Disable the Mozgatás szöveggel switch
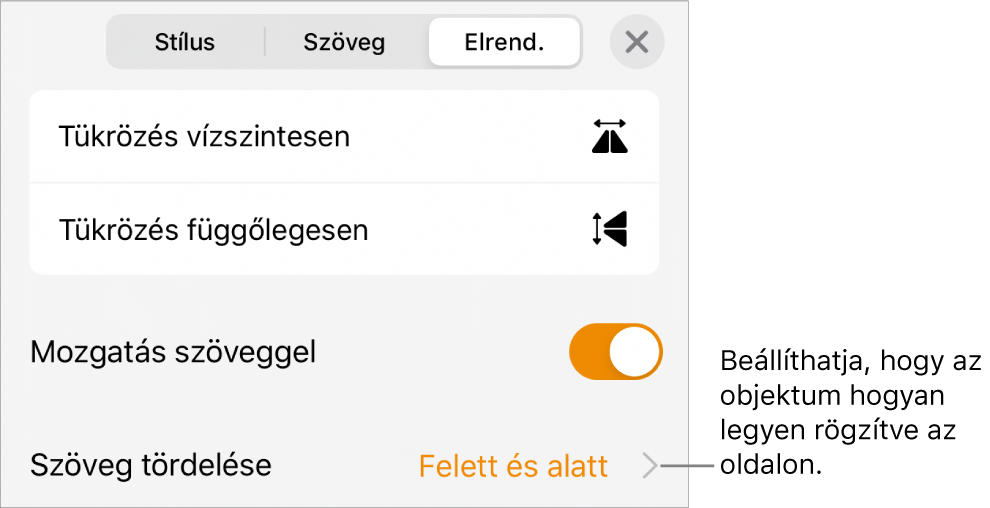 click(615, 352)
